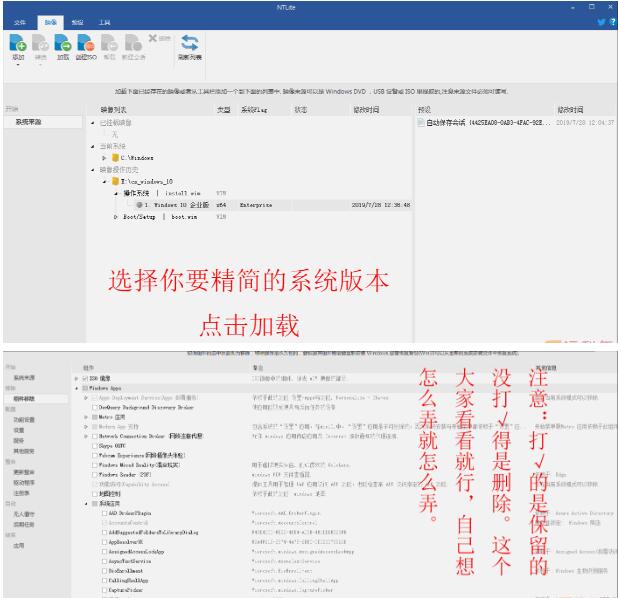This screenshot has width=618, height=598.
Task: Expand the Boot/Setup boot.wim node
Action: coord(115,217)
